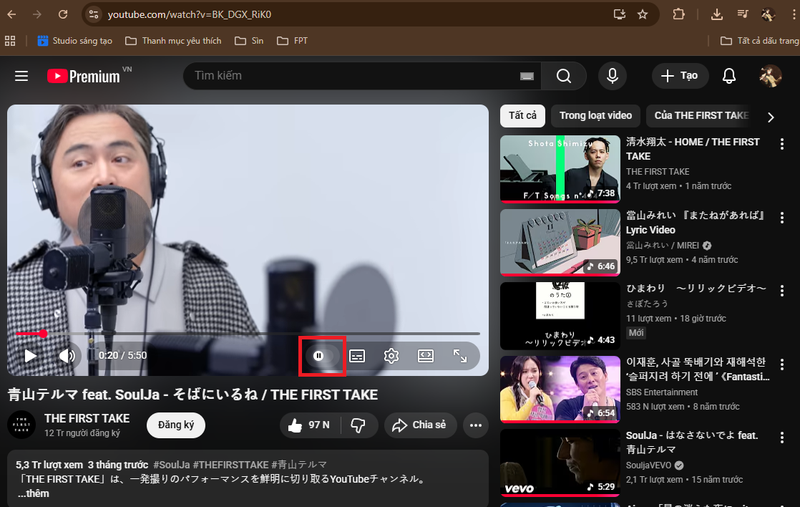Reload the YouTube page
The image size is (800, 507).
(63, 14)
